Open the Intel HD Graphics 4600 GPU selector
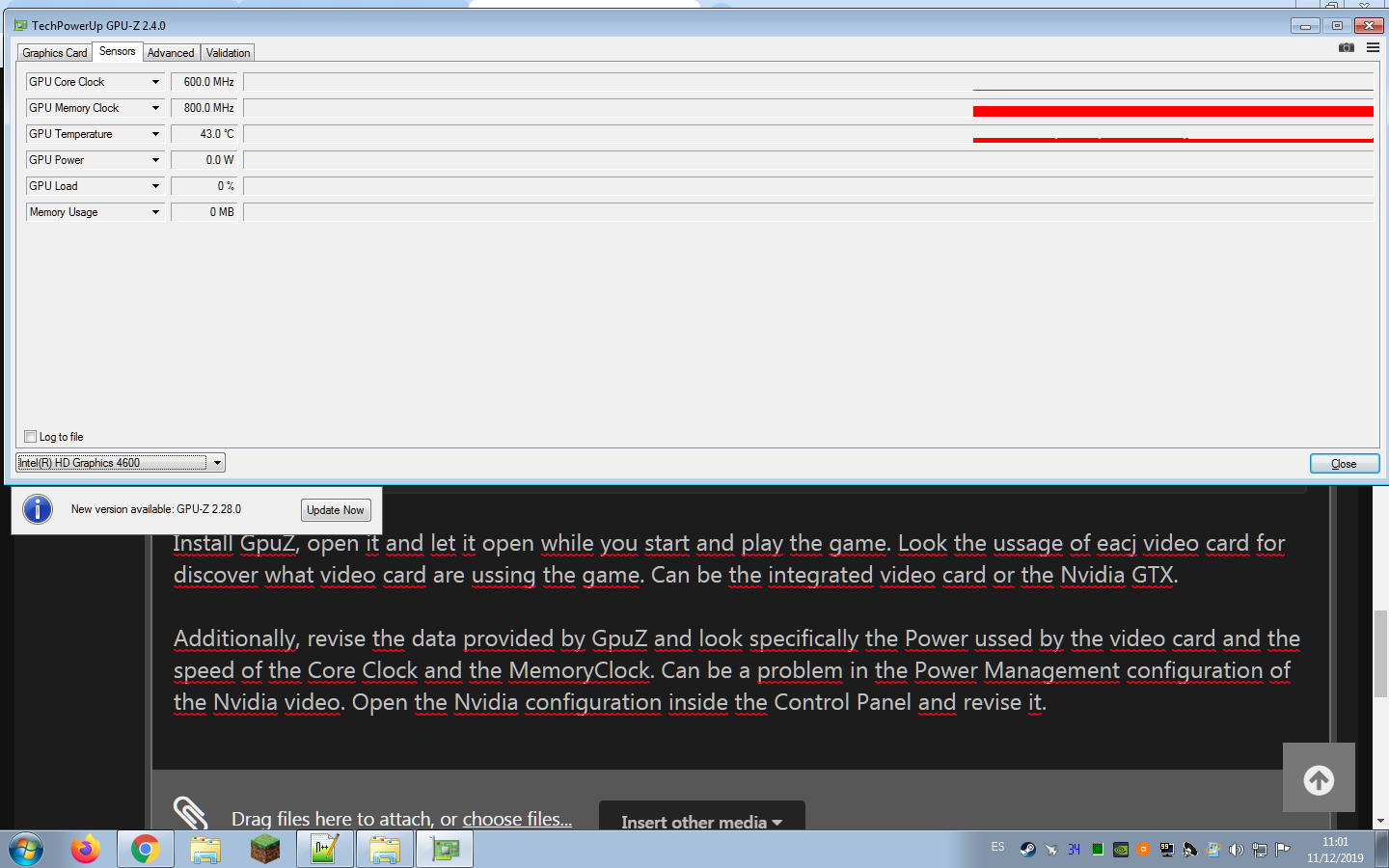This screenshot has height=868, width=1389. pyautogui.click(x=121, y=463)
